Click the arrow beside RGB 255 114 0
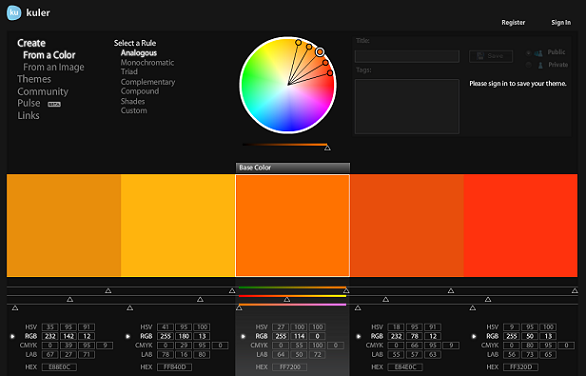The width and height of the screenshot is (586, 376). (243, 336)
